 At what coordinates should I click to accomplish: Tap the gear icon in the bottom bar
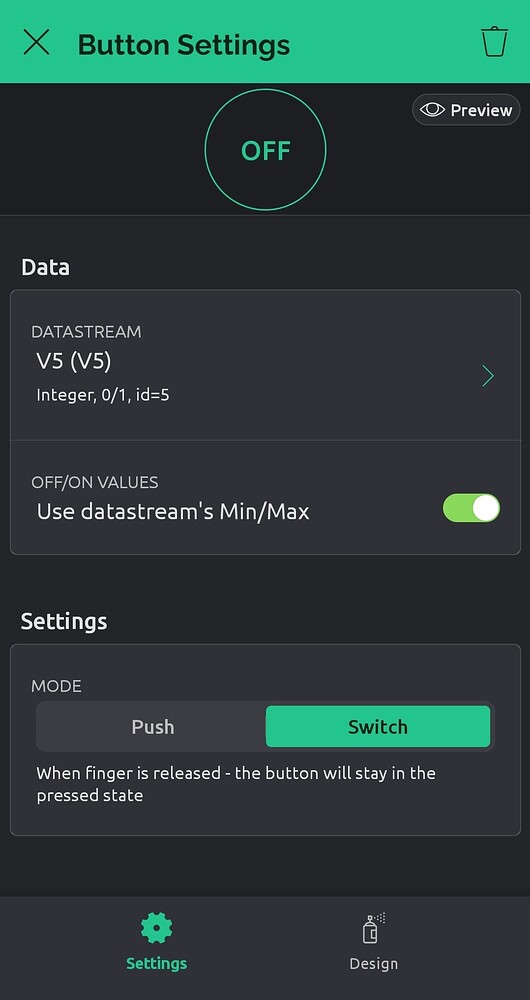[x=156, y=928]
